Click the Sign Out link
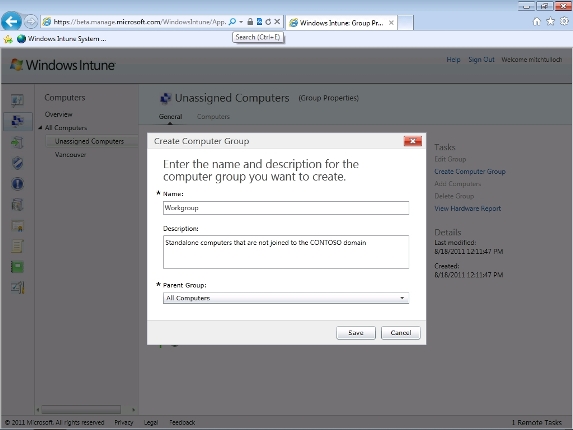573x430 pixels. (481, 60)
